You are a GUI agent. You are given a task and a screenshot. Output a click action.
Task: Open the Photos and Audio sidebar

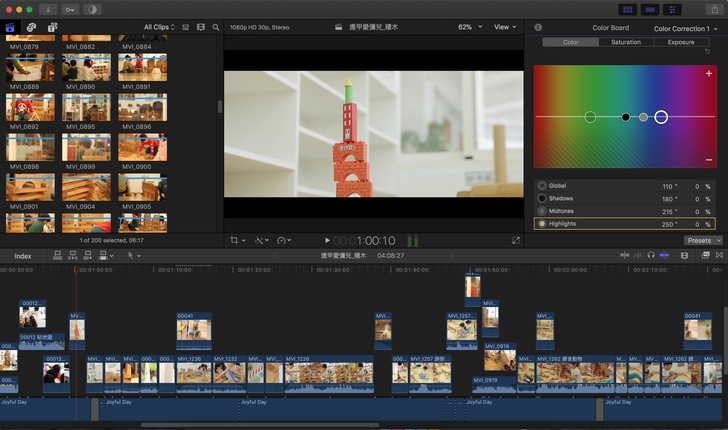(x=31, y=27)
